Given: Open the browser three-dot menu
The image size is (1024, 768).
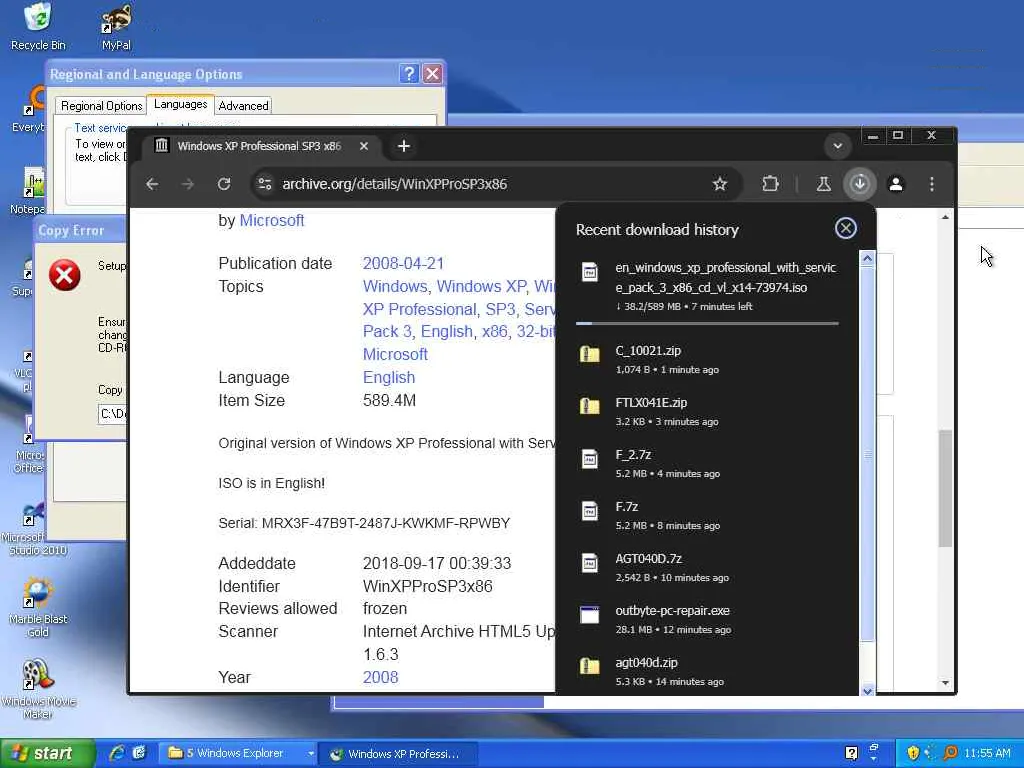Looking at the screenshot, I should pos(932,184).
